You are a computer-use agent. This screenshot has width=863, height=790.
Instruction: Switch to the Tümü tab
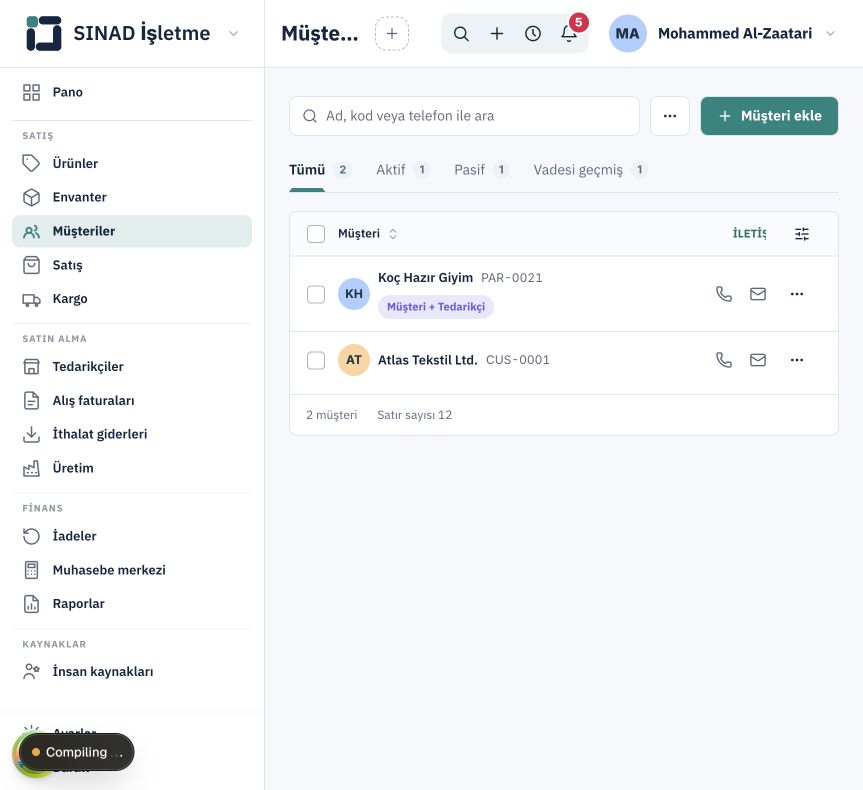(x=320, y=170)
